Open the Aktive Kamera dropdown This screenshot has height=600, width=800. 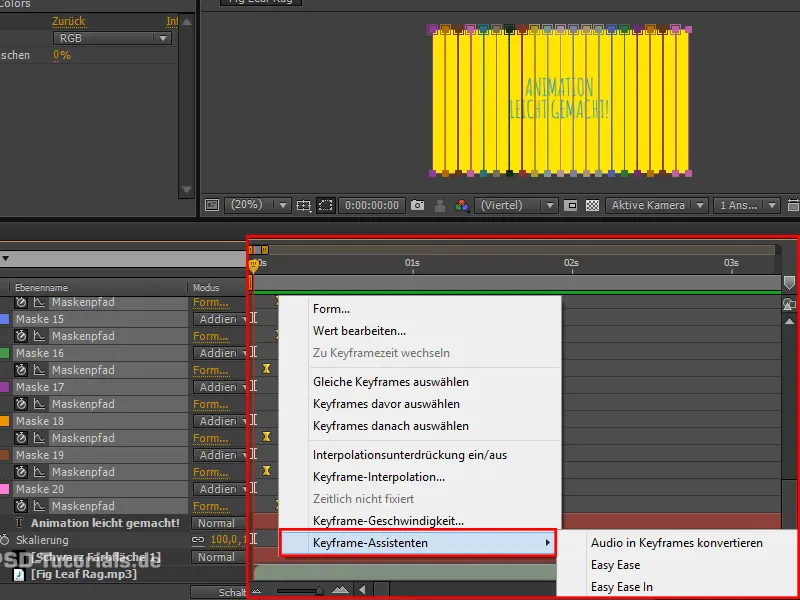(x=656, y=205)
